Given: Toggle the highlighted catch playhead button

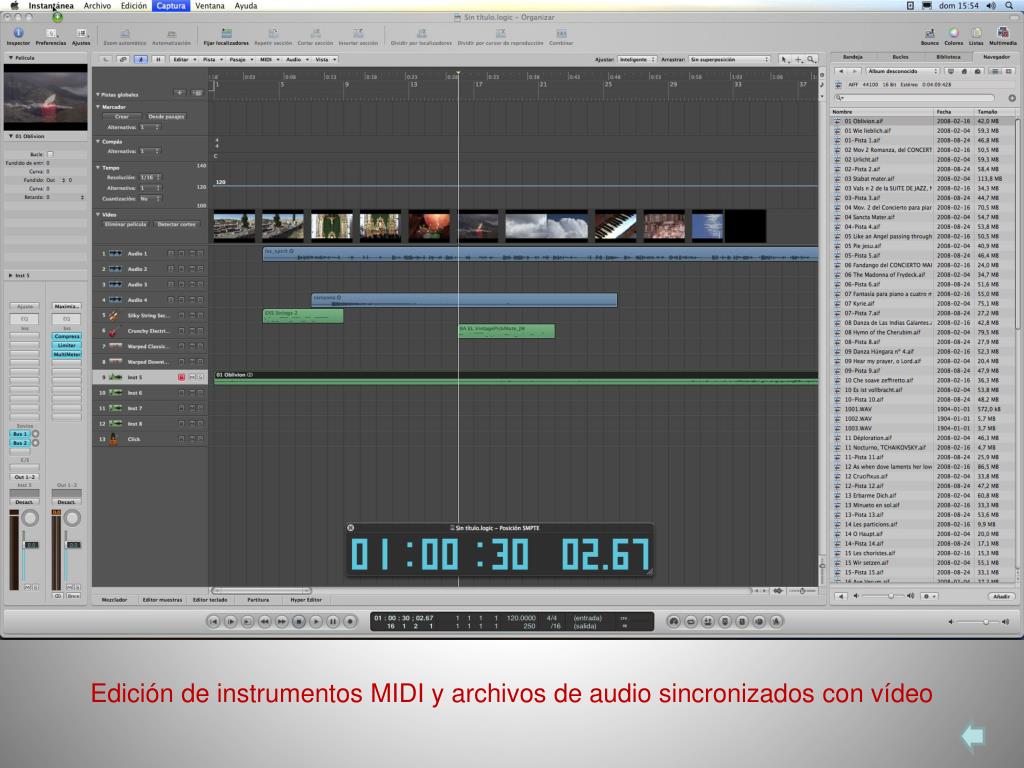Looking at the screenshot, I should click(140, 59).
